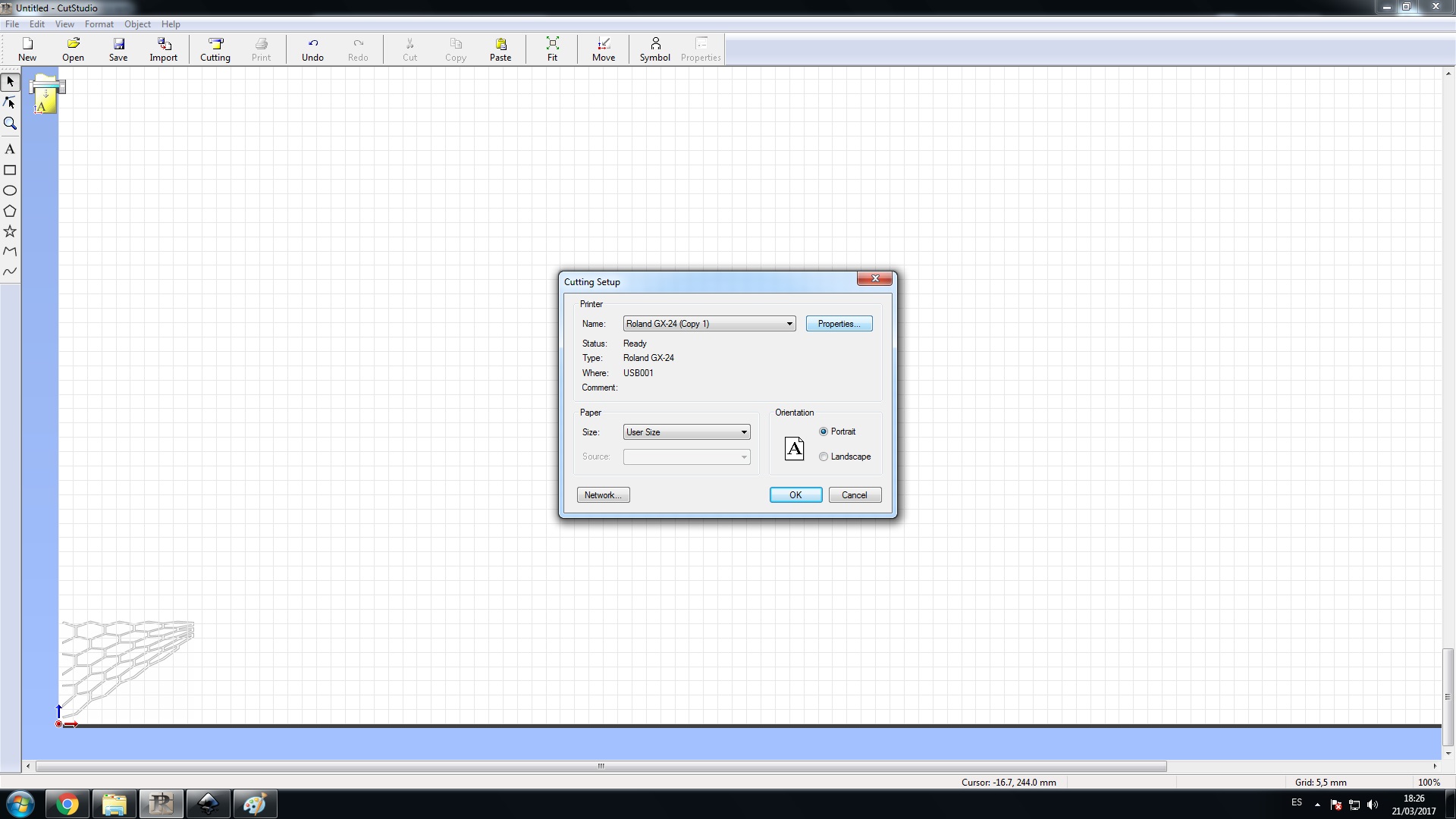Click the ES language indicator
This screenshot has height=819, width=1456.
click(1297, 802)
